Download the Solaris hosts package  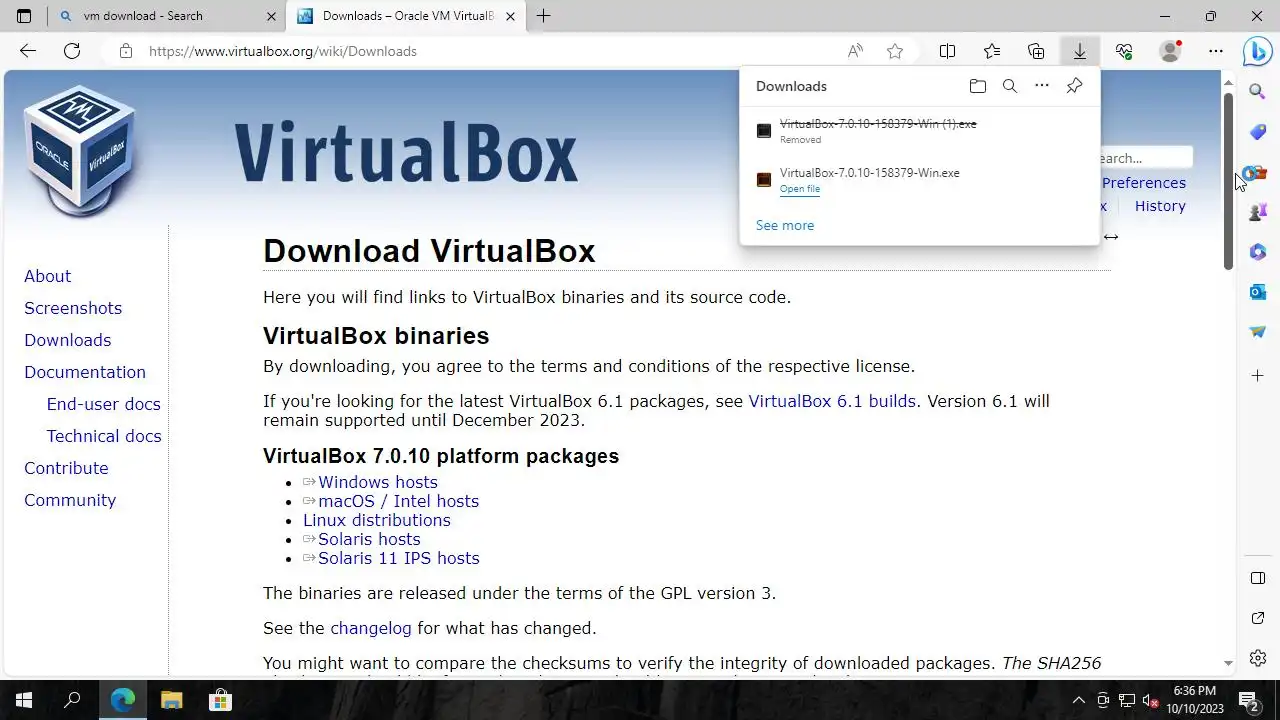coord(369,539)
